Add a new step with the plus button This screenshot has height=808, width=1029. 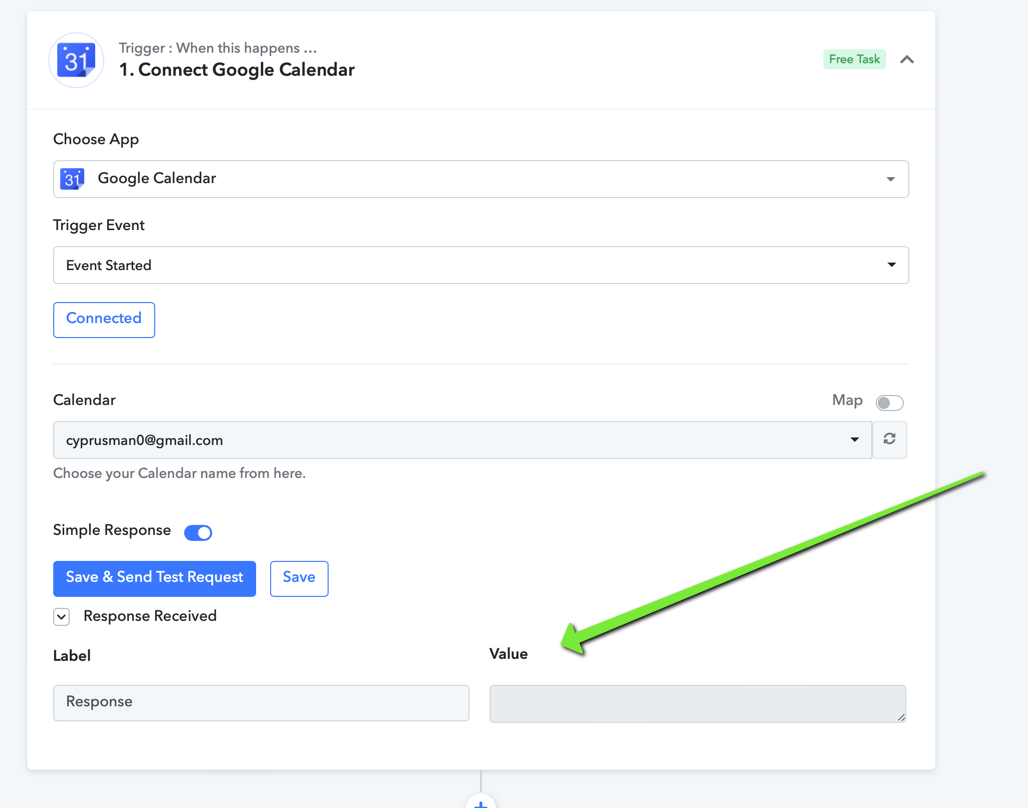(480, 802)
